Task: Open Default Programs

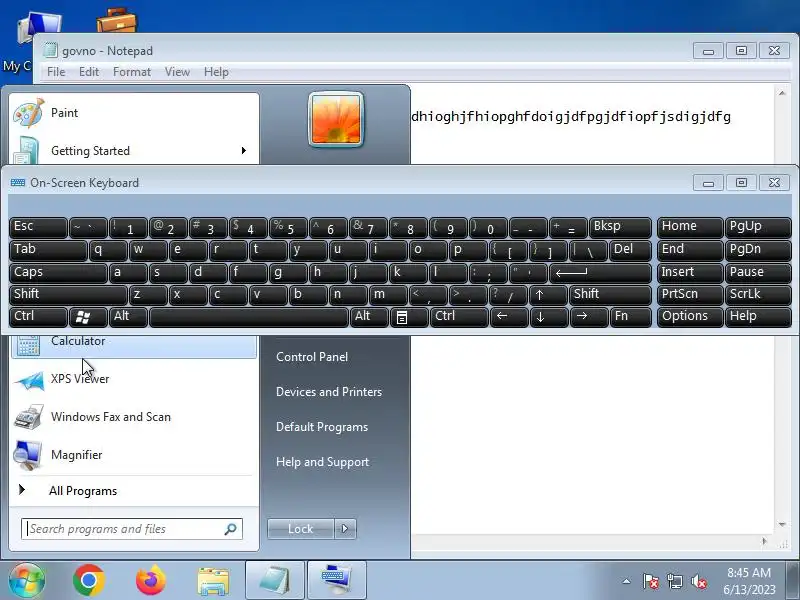Action: click(x=321, y=427)
